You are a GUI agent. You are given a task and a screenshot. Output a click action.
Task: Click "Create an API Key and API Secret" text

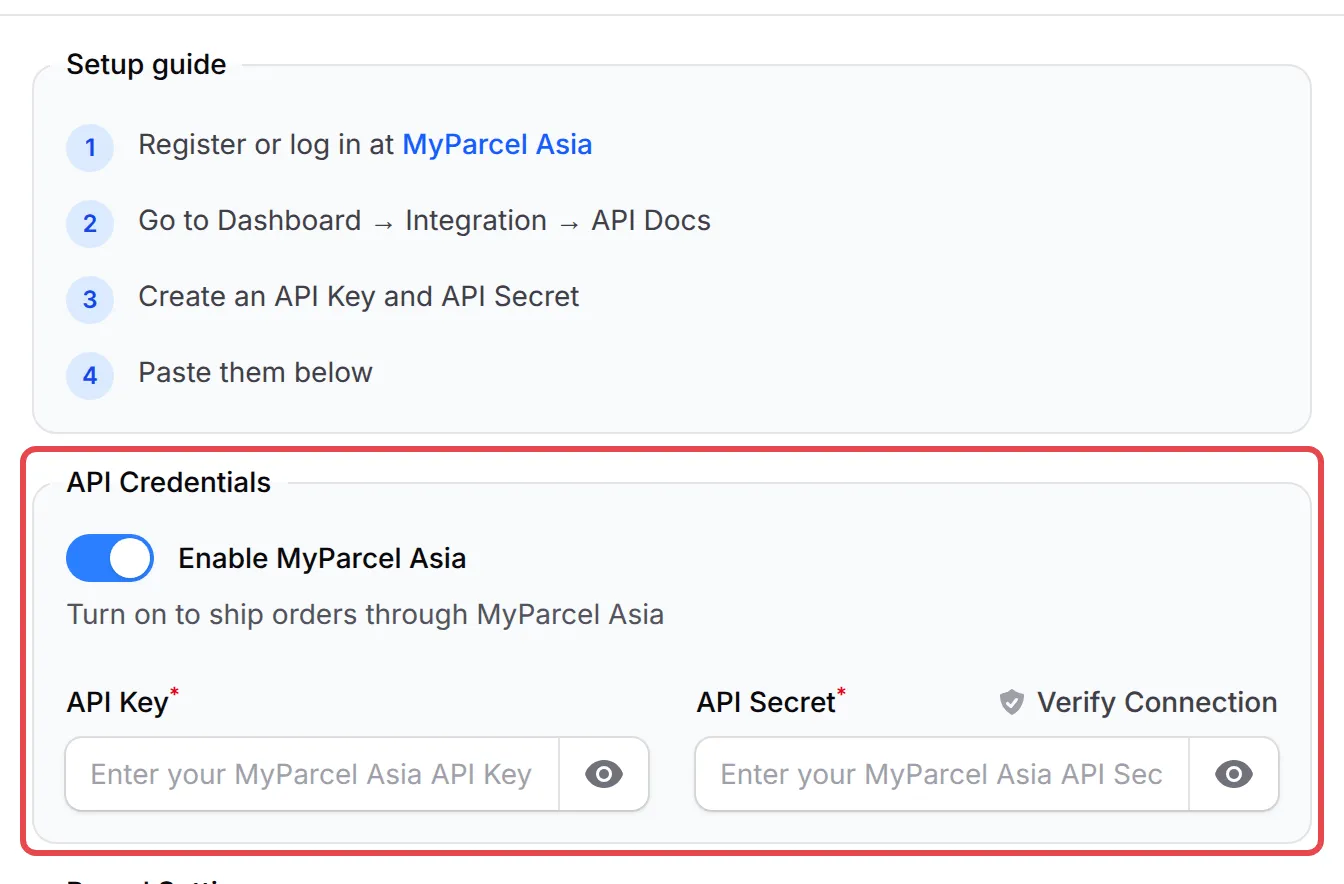pos(359,297)
